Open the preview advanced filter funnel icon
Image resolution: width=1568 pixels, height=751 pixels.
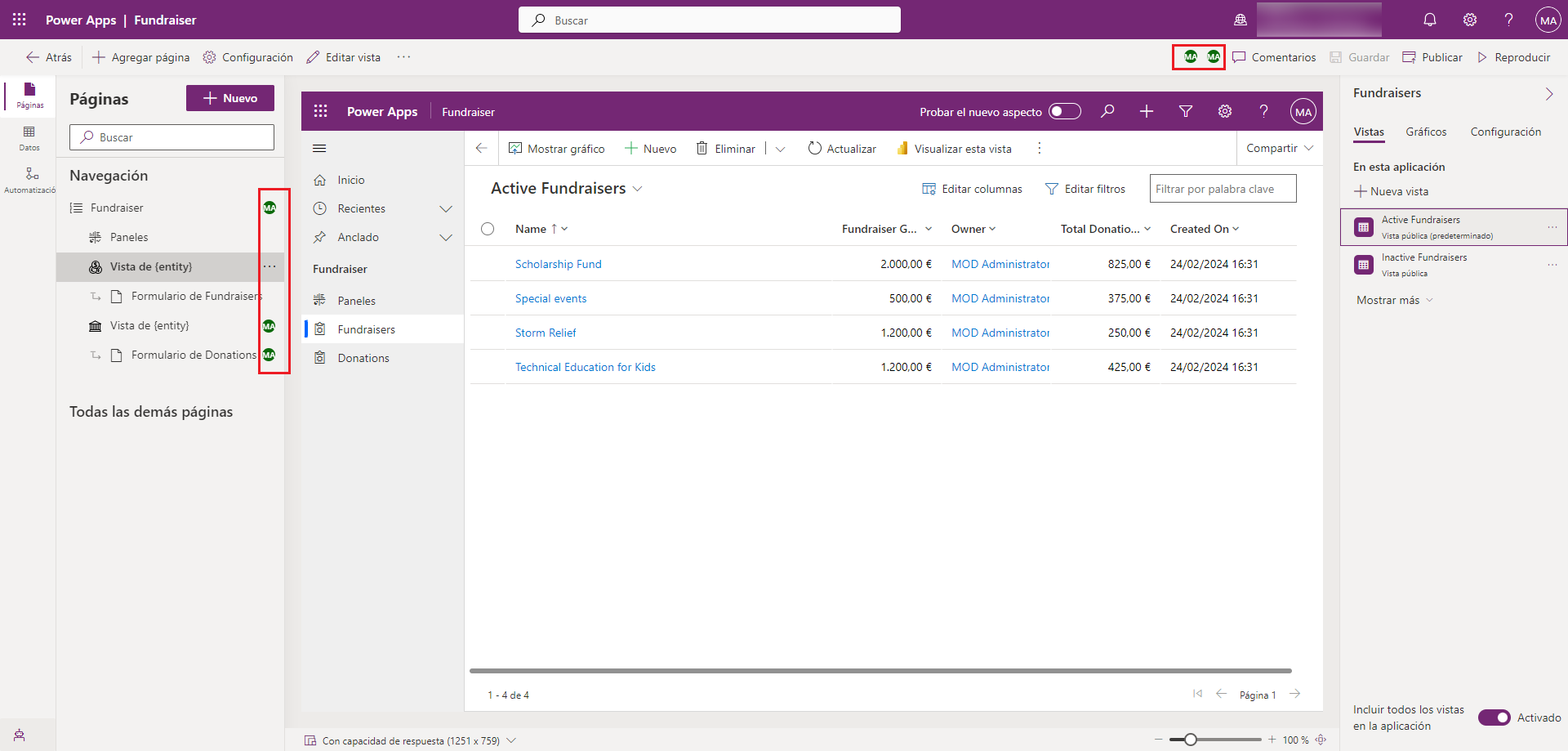[x=1186, y=111]
